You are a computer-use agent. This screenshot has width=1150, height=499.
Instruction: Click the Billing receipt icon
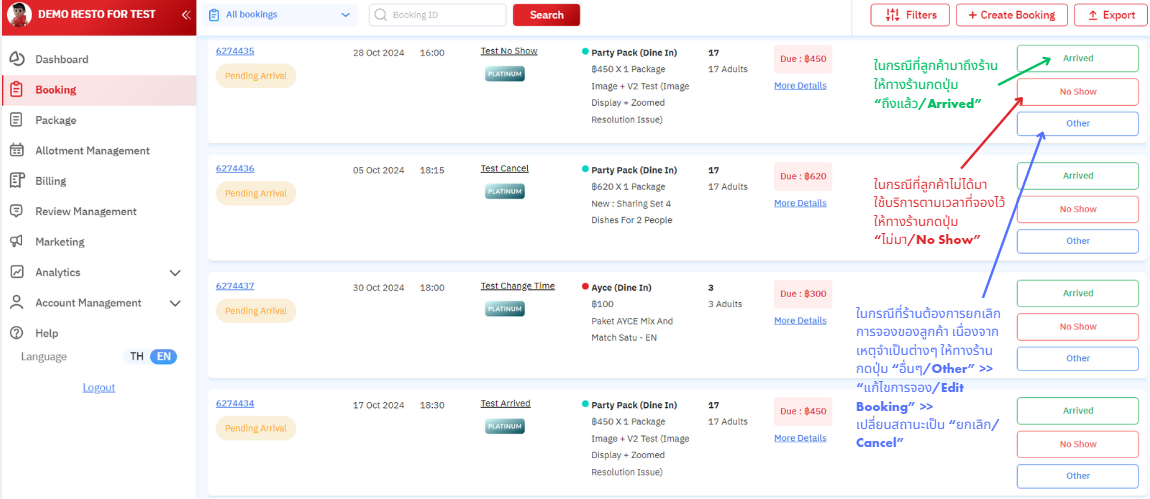[17, 181]
